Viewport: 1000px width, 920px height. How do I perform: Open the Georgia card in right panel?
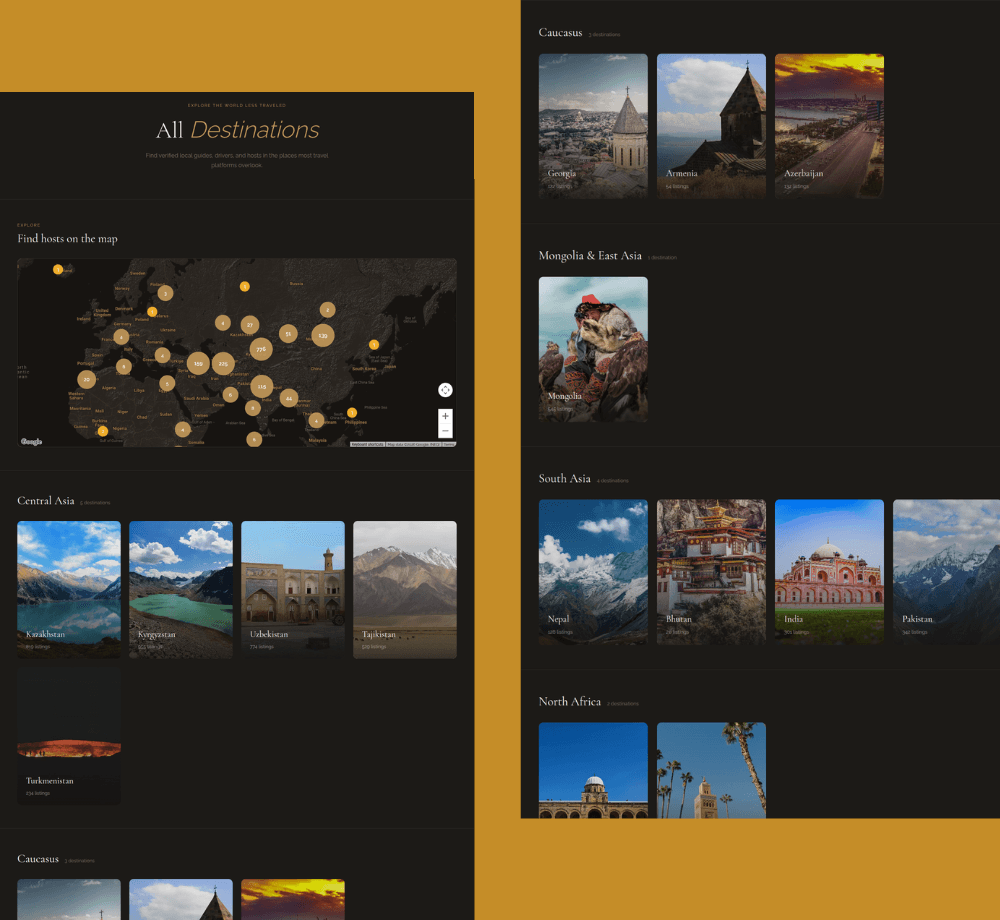click(x=593, y=126)
